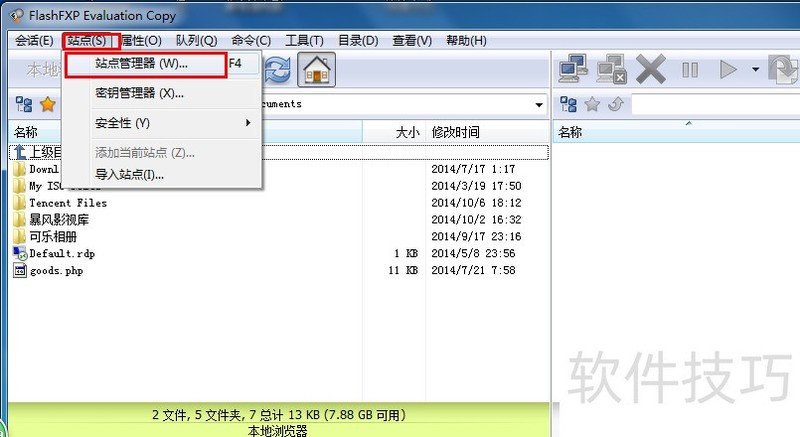Click the 2014/7/21 7:58 date cell
The image size is (800, 437).
point(473,270)
